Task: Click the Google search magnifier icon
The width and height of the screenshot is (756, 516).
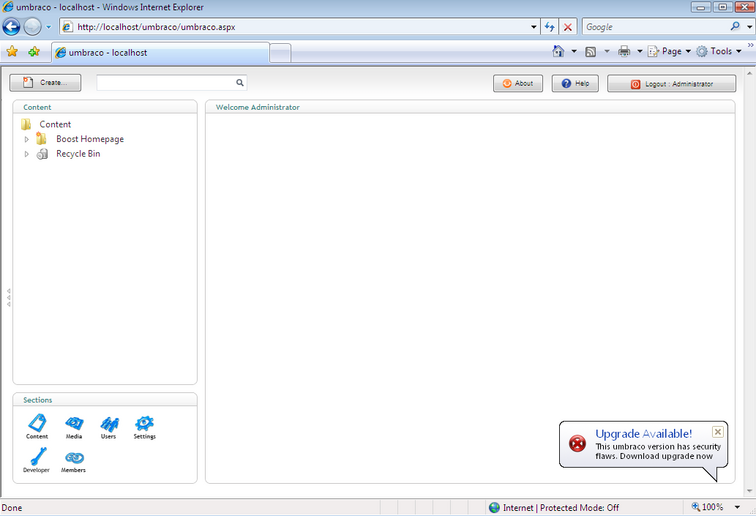Action: (x=735, y=27)
